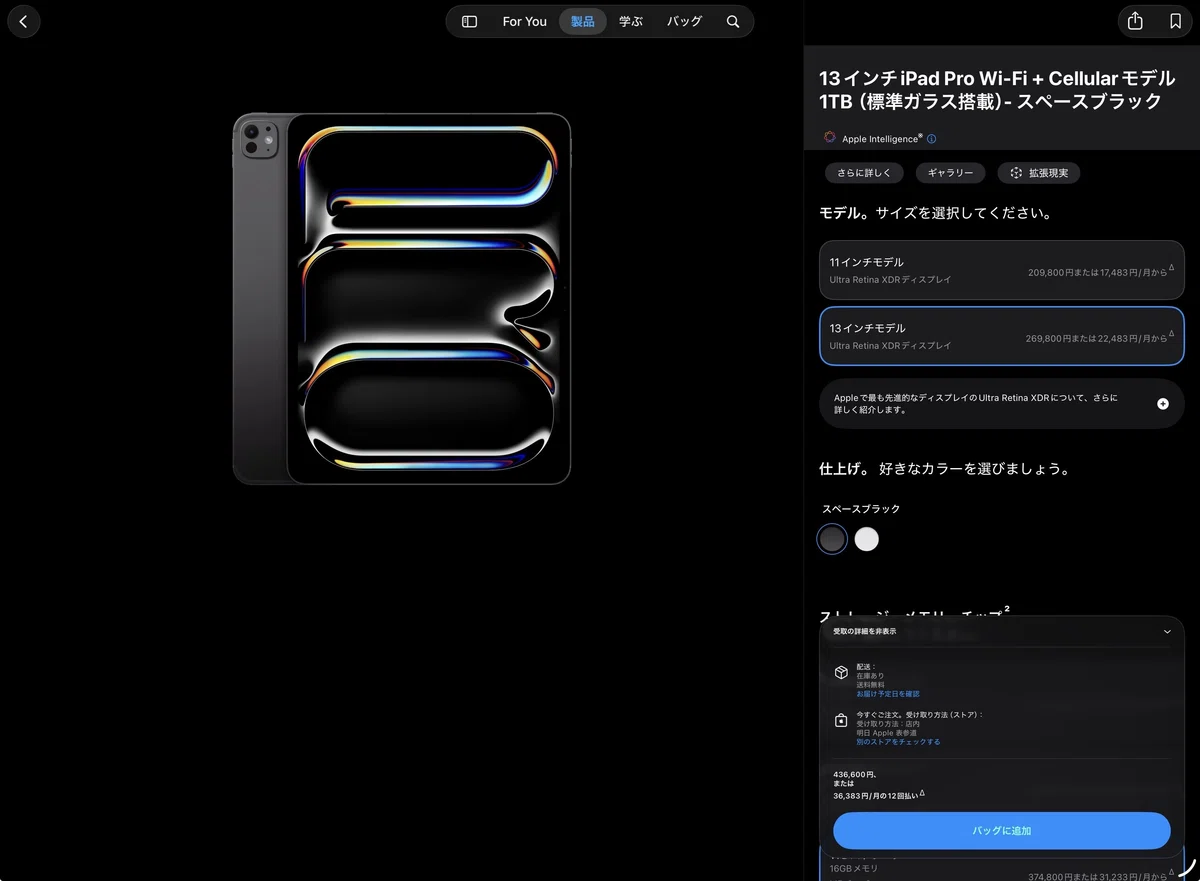The image size is (1200, 881).
Task: Launch 拡張現実 AR view
Action: pyautogui.click(x=1039, y=173)
